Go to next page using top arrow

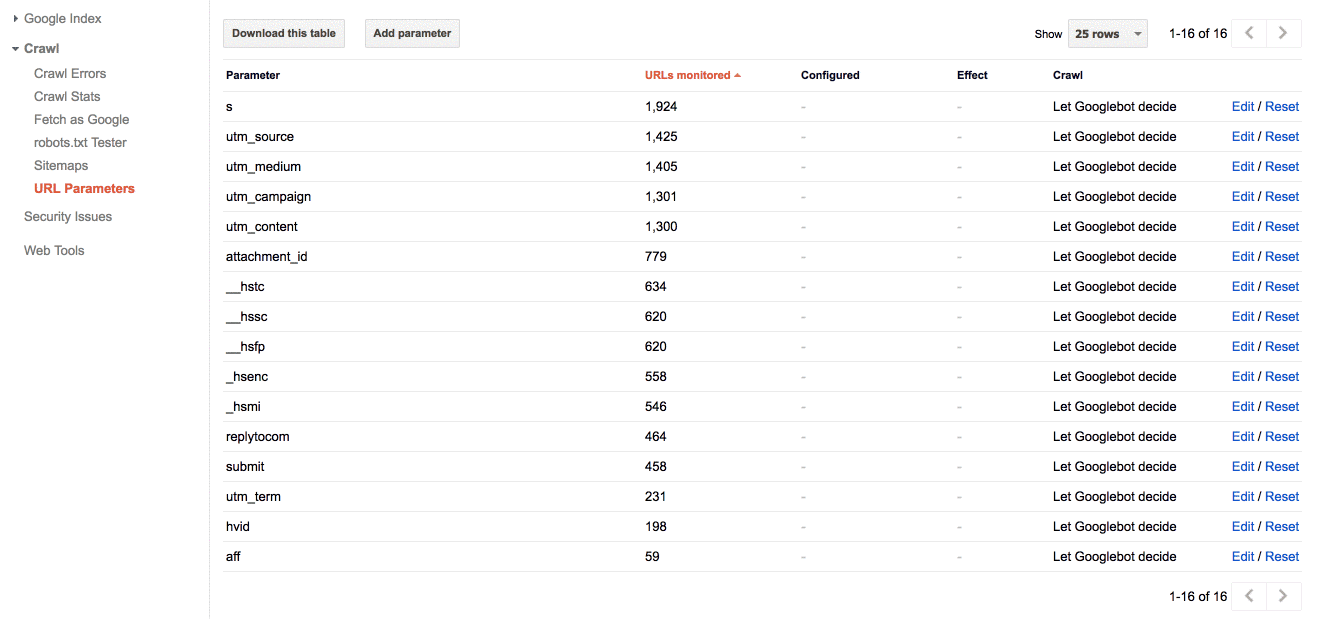click(1284, 33)
